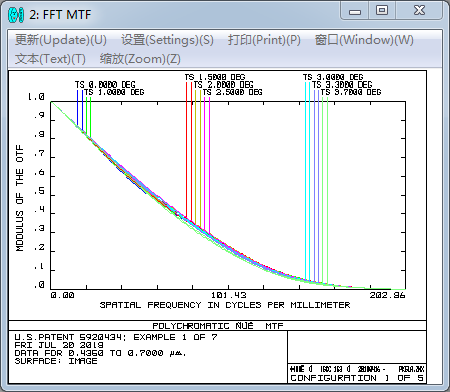Click the 'FRI JUL 20 2019' date line
Viewport: 450px width, 392px height.
coord(59,345)
